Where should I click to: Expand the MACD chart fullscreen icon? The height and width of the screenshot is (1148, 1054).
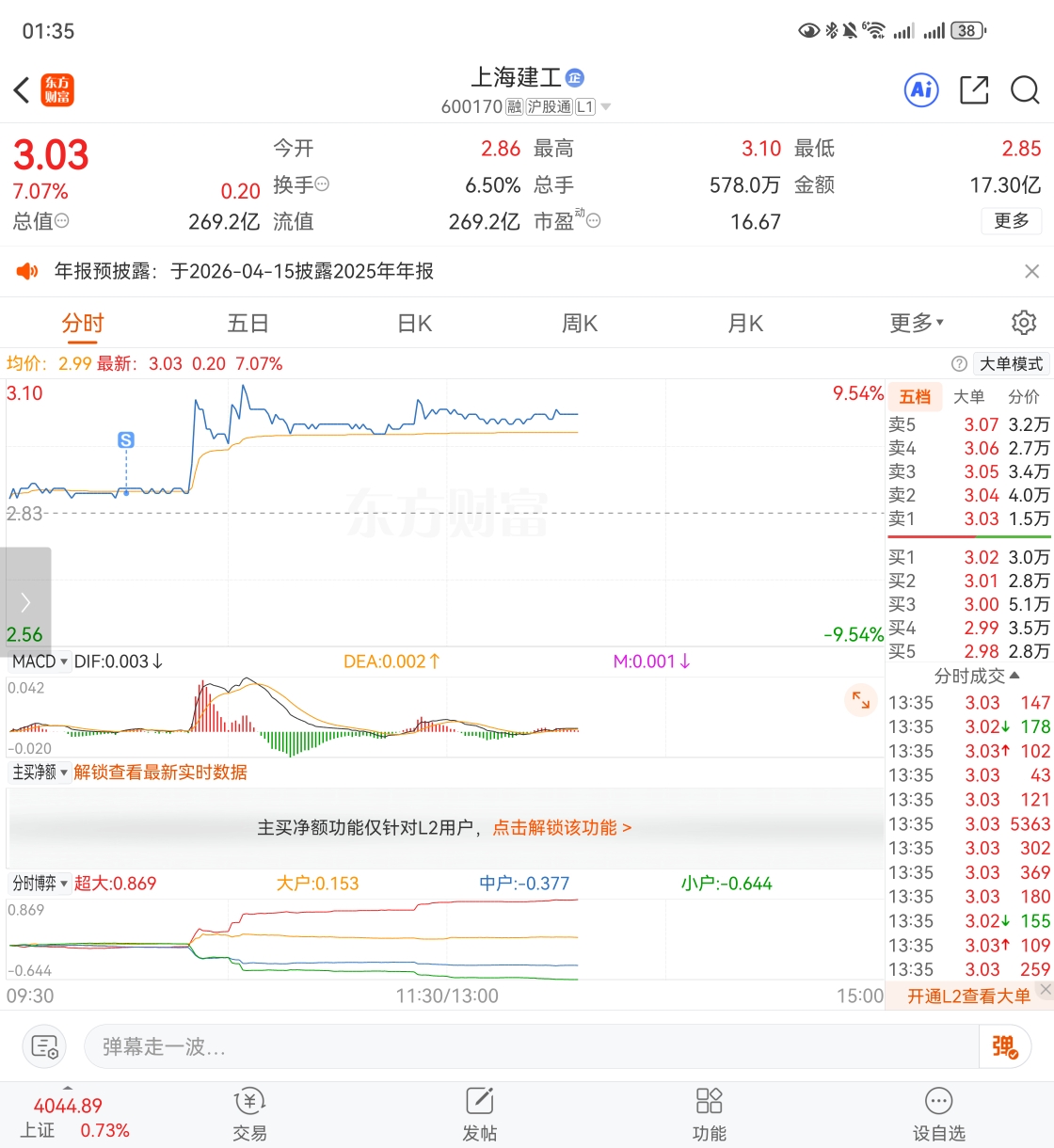coord(861,699)
